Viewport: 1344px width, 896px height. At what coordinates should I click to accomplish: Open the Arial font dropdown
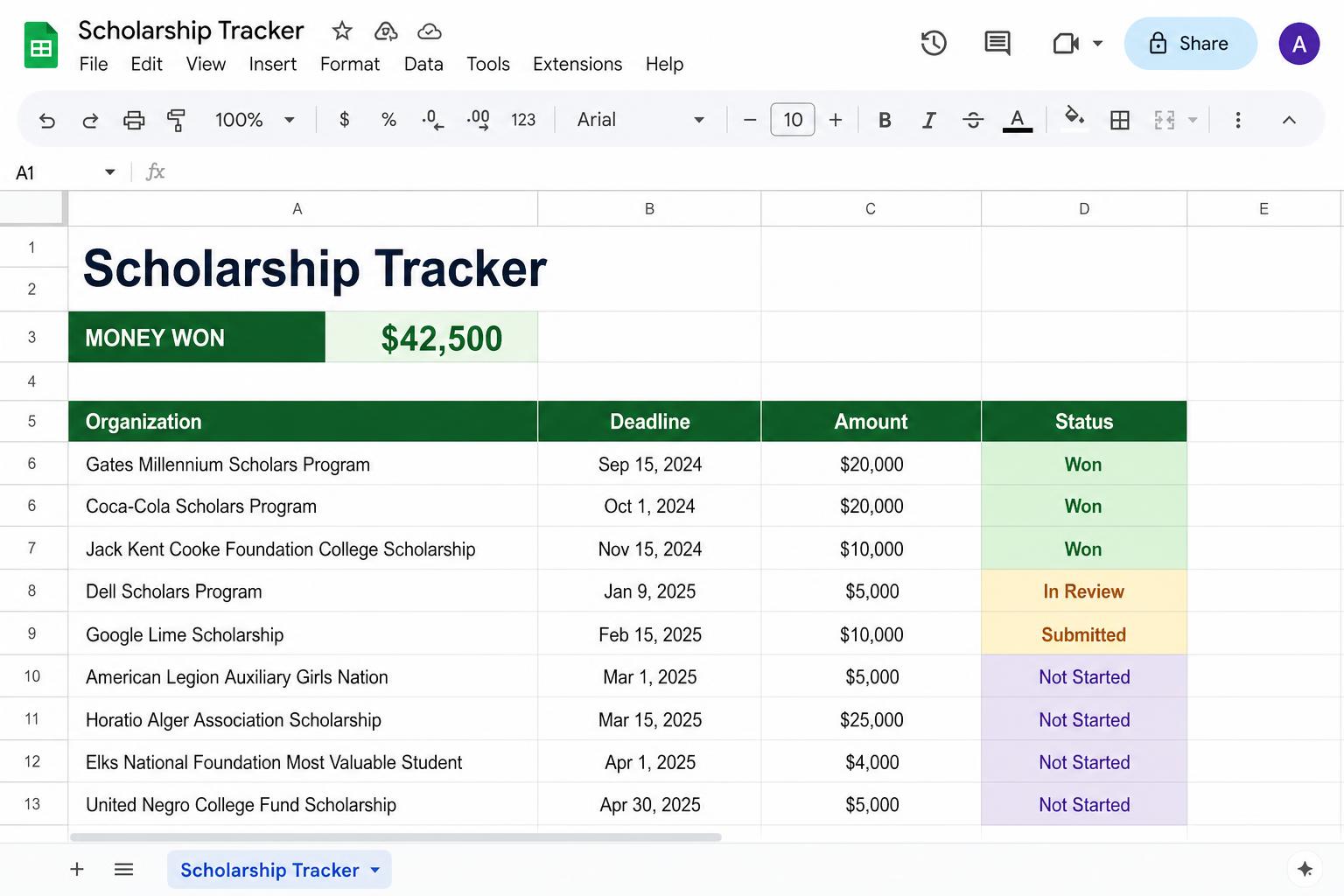click(641, 120)
